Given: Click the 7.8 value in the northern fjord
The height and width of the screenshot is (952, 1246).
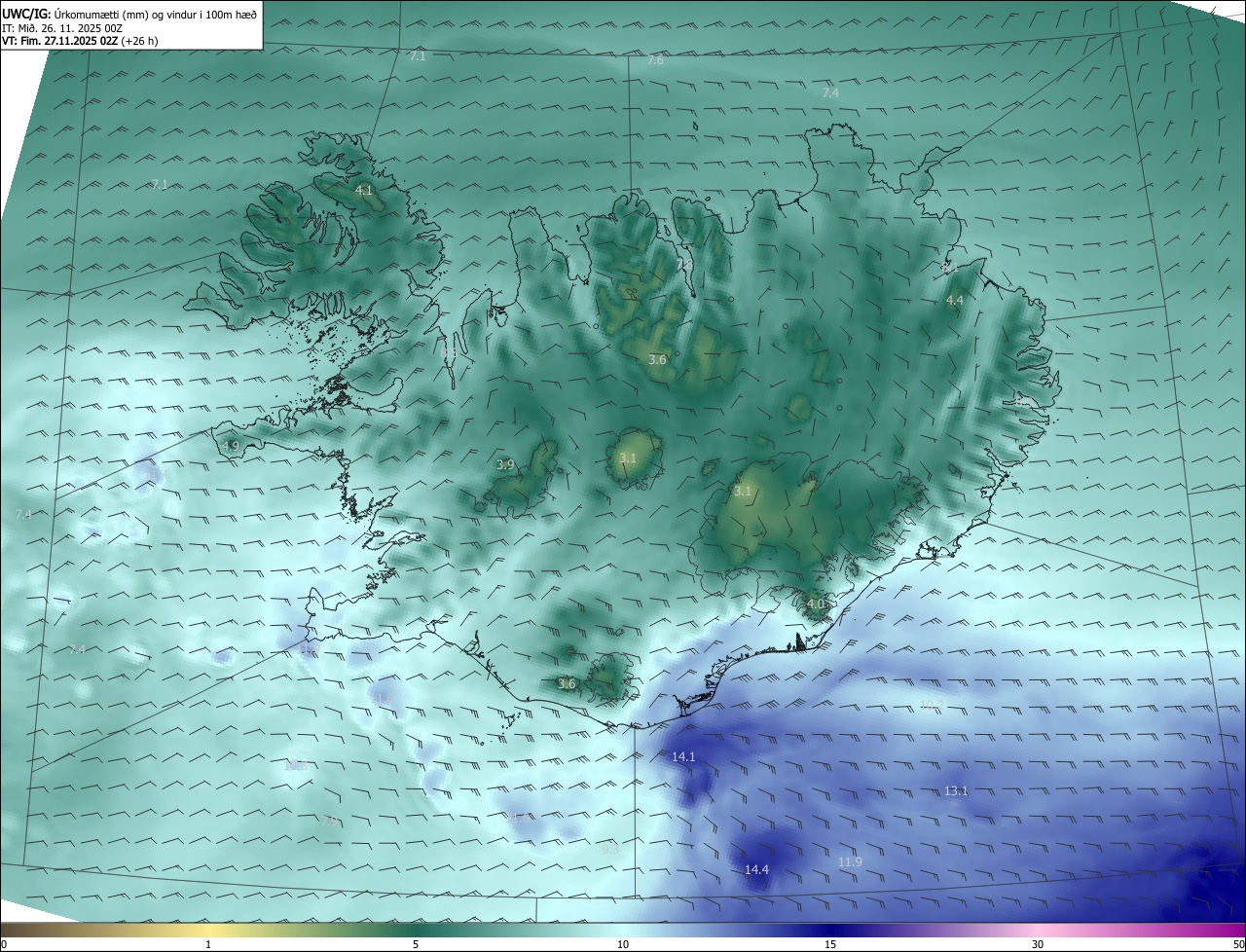Looking at the screenshot, I should click(x=684, y=264).
